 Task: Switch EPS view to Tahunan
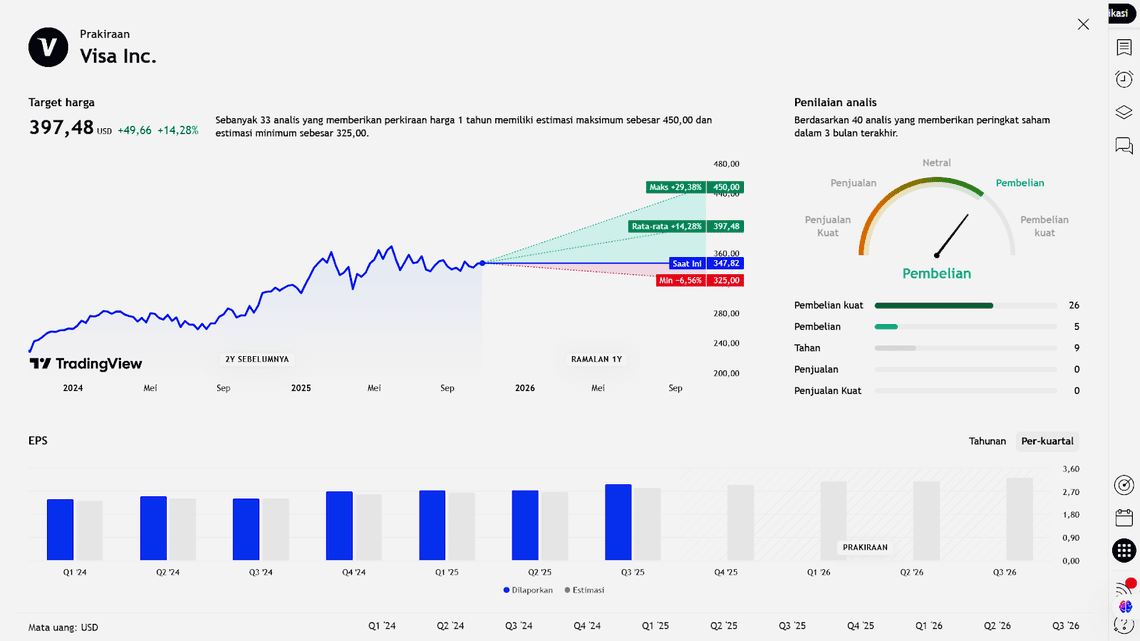tap(987, 441)
